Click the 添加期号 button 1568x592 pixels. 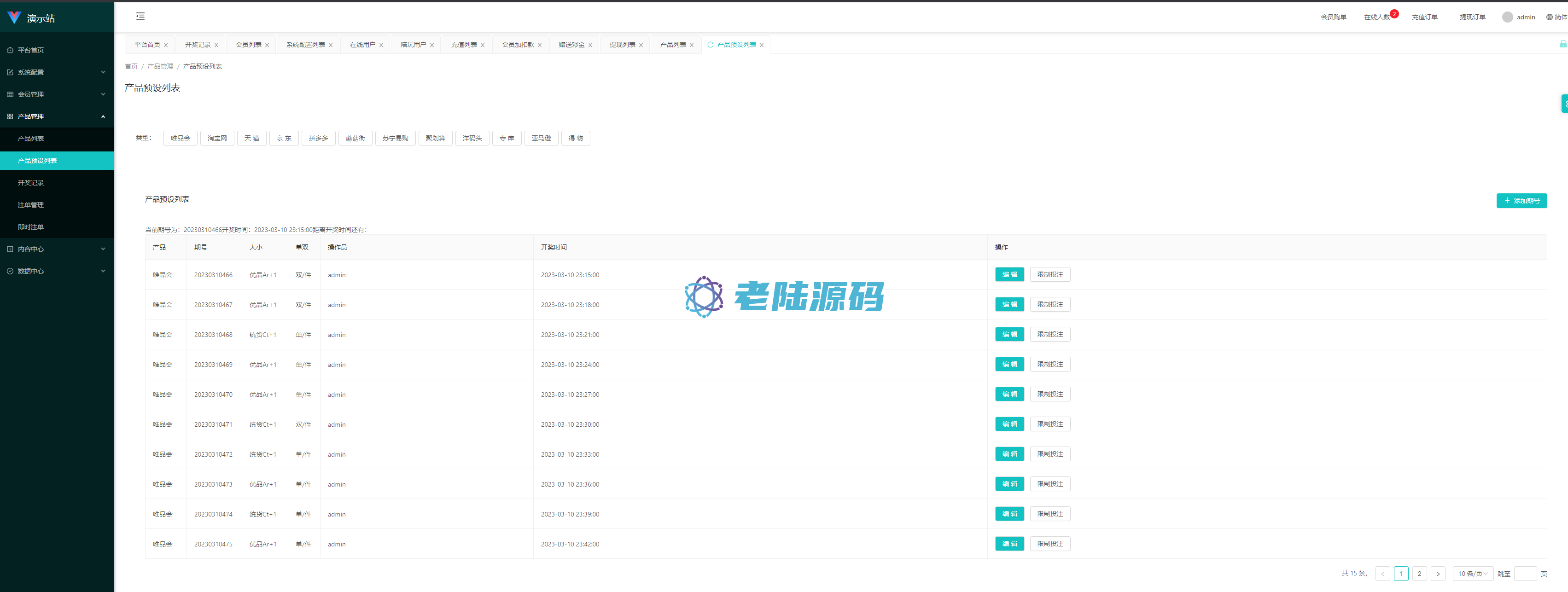point(1521,201)
